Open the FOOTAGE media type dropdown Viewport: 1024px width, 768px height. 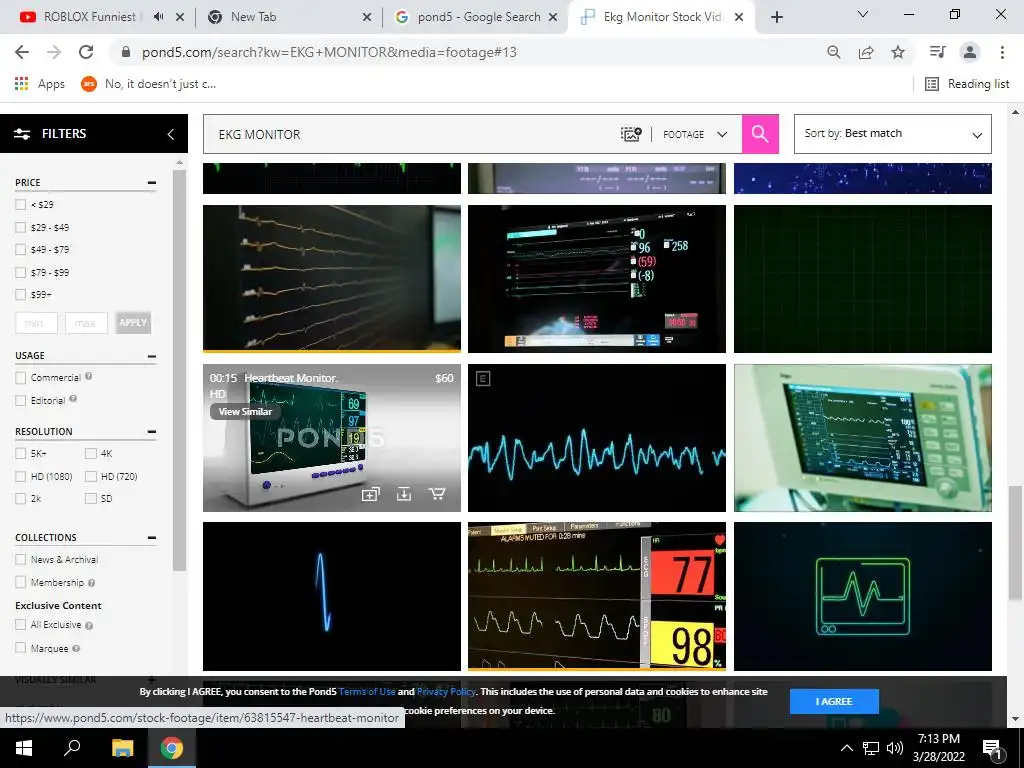(696, 134)
